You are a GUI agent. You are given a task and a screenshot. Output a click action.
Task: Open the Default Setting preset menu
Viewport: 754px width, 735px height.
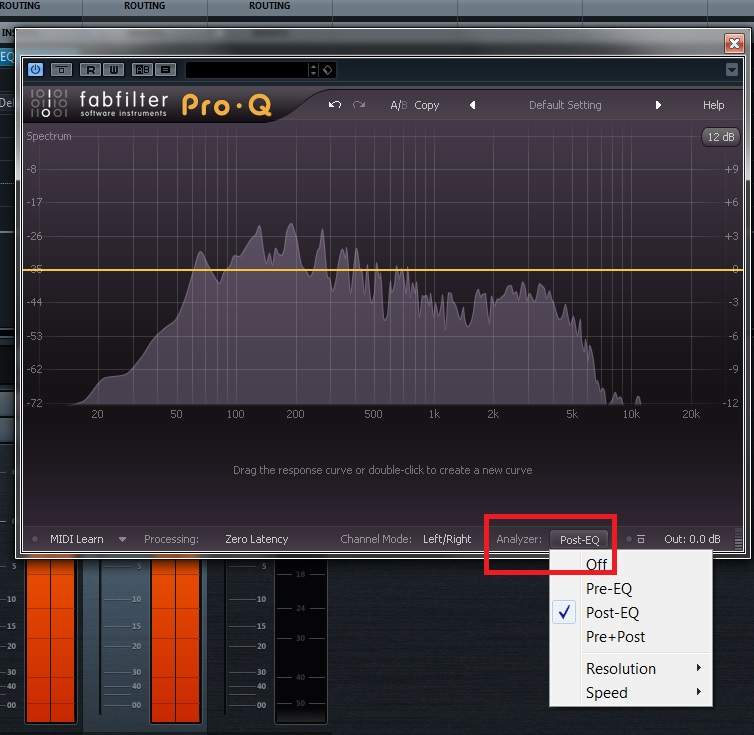click(x=565, y=105)
